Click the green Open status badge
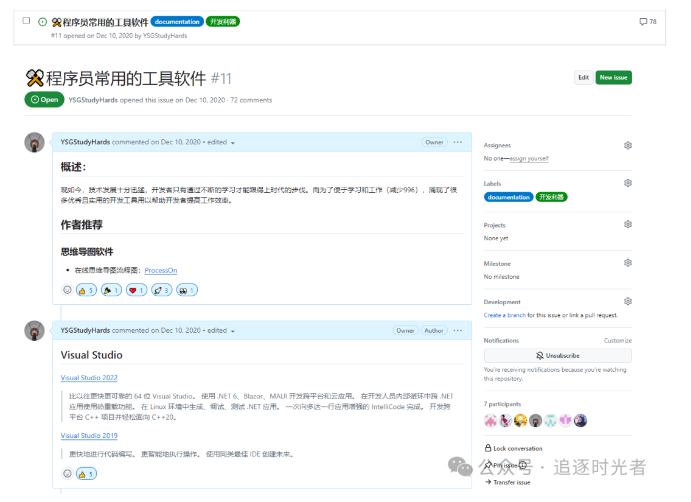Viewport: 691px width, 502px height. pyautogui.click(x=45, y=100)
